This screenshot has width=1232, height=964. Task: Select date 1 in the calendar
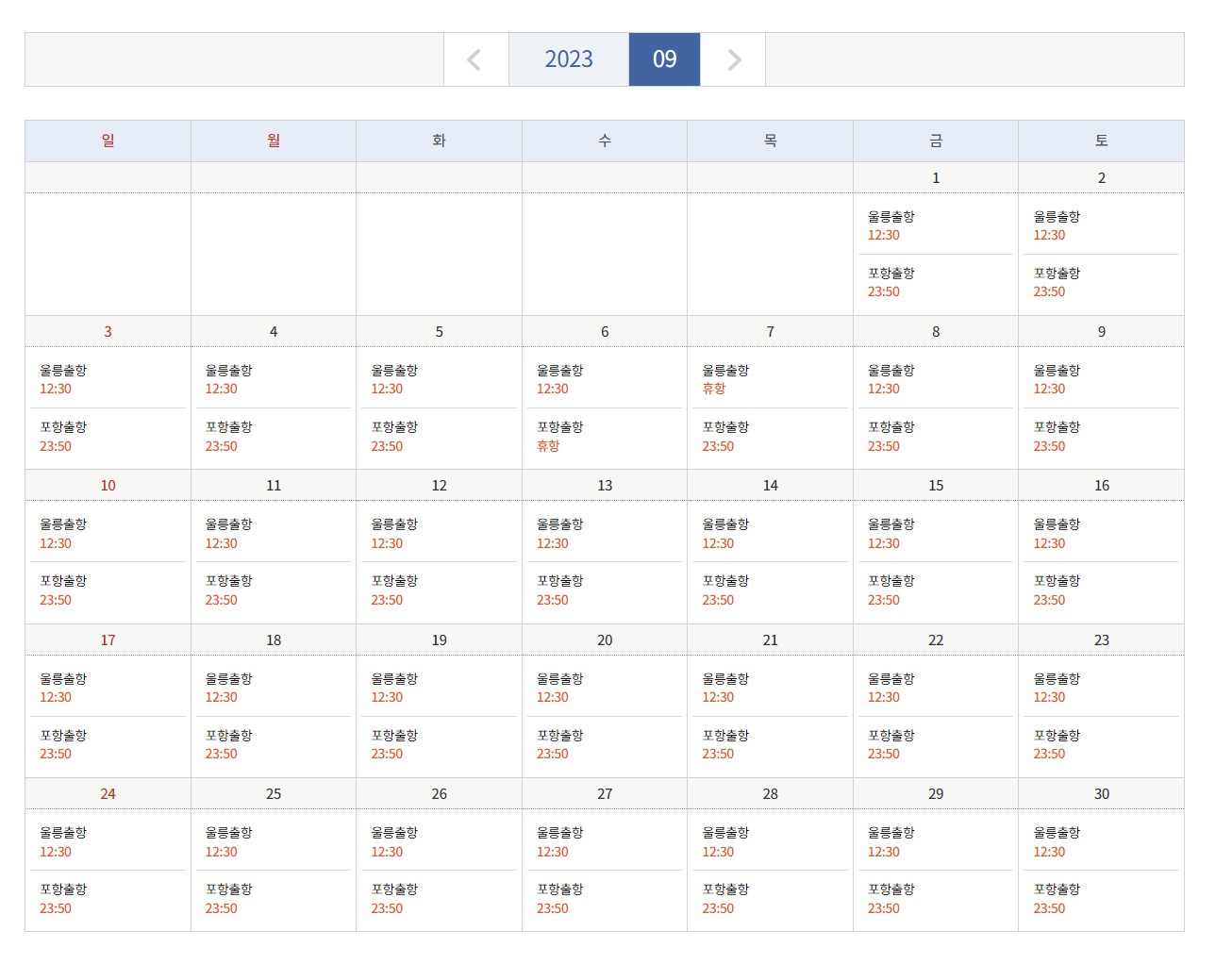(936, 177)
